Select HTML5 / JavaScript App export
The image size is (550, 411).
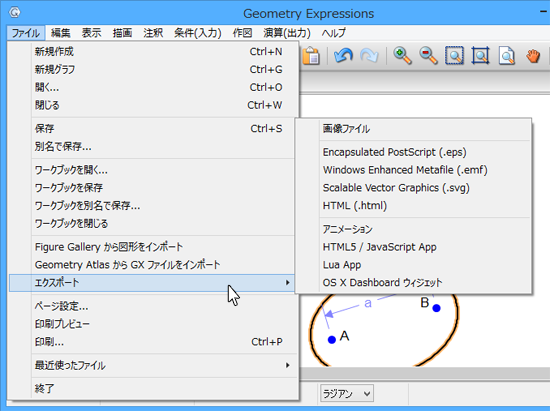380,247
